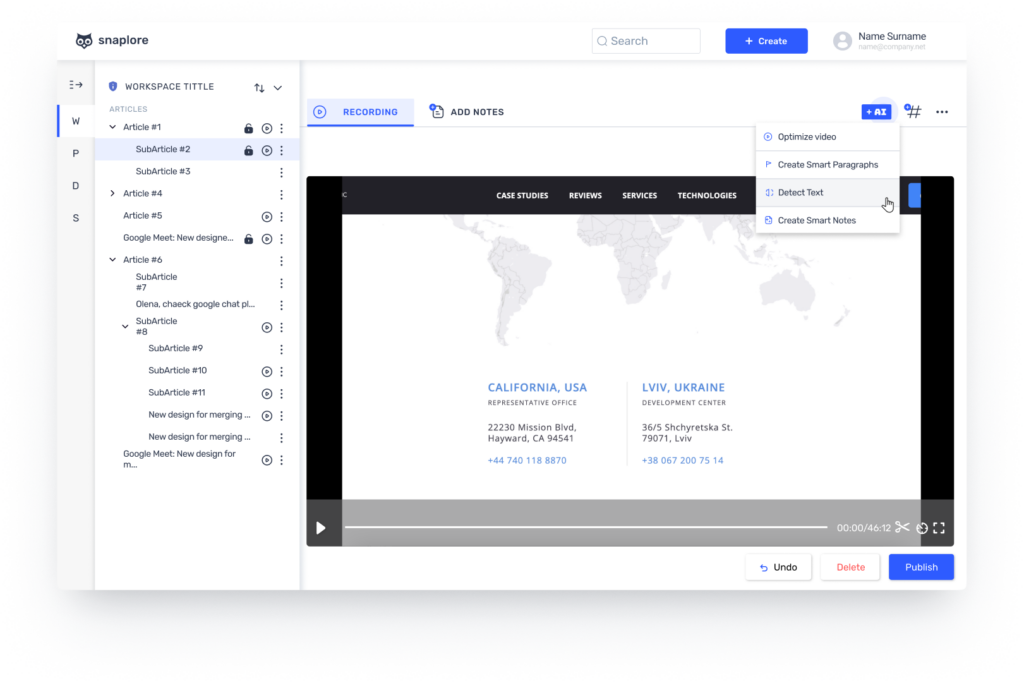Publish the article
Image resolution: width=1024 pixels, height=683 pixels.
[921, 567]
